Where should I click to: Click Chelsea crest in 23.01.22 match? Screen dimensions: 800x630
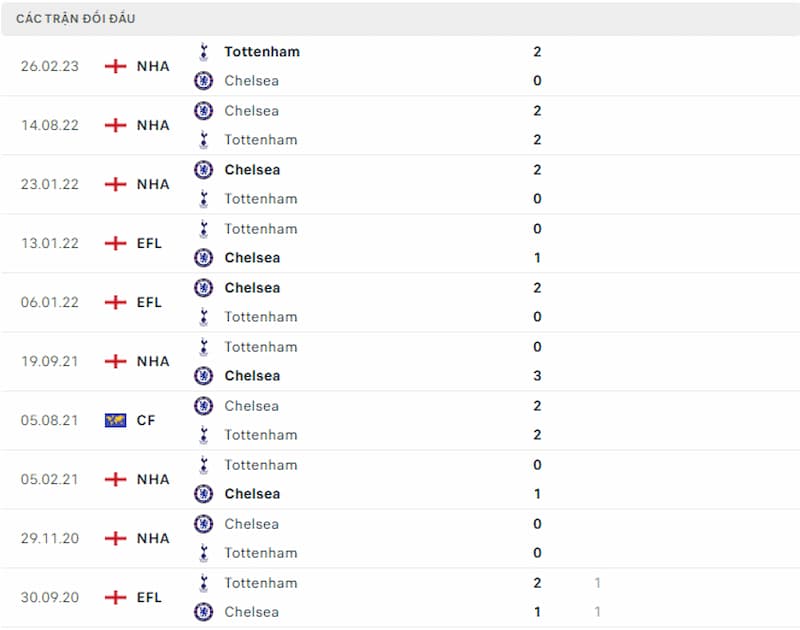[x=204, y=169]
